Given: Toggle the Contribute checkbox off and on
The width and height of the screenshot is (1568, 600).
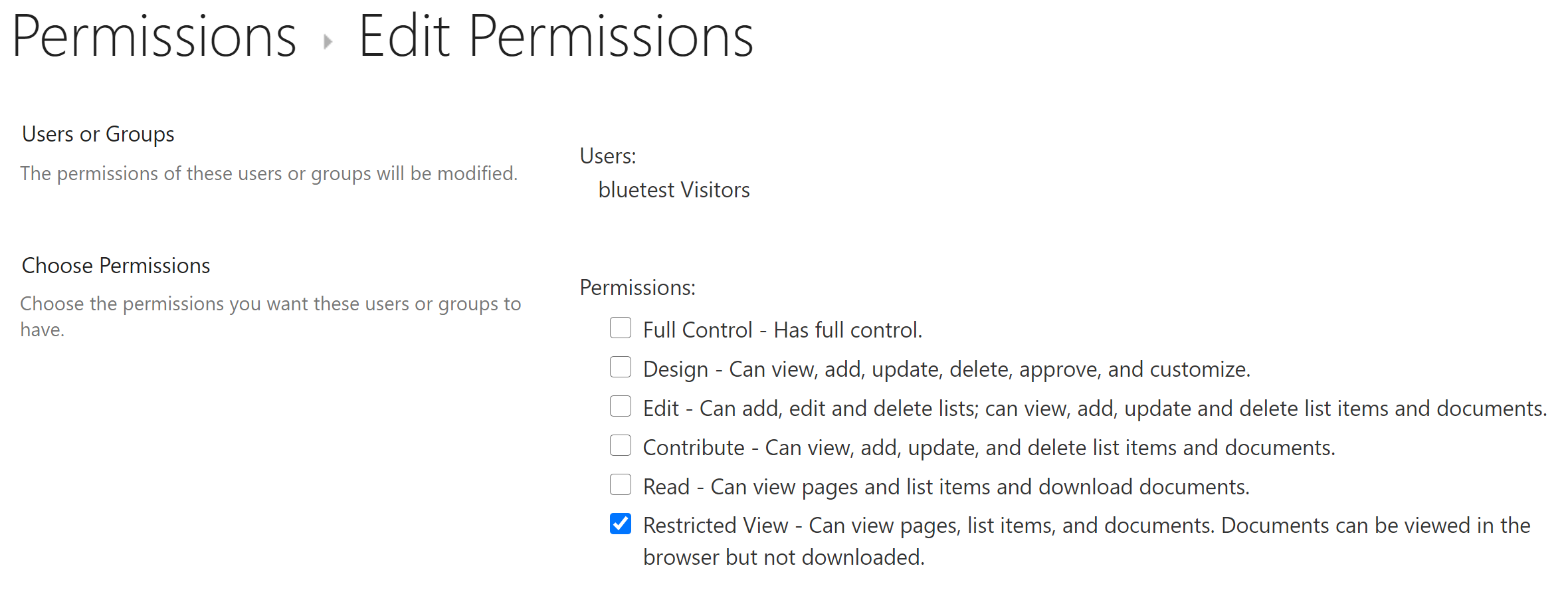Looking at the screenshot, I should coord(620,445).
